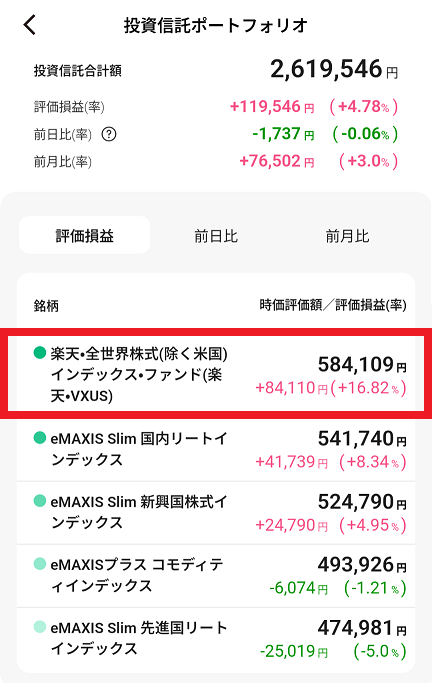
Task: Switch to the 前月比 tab
Action: coord(347,236)
